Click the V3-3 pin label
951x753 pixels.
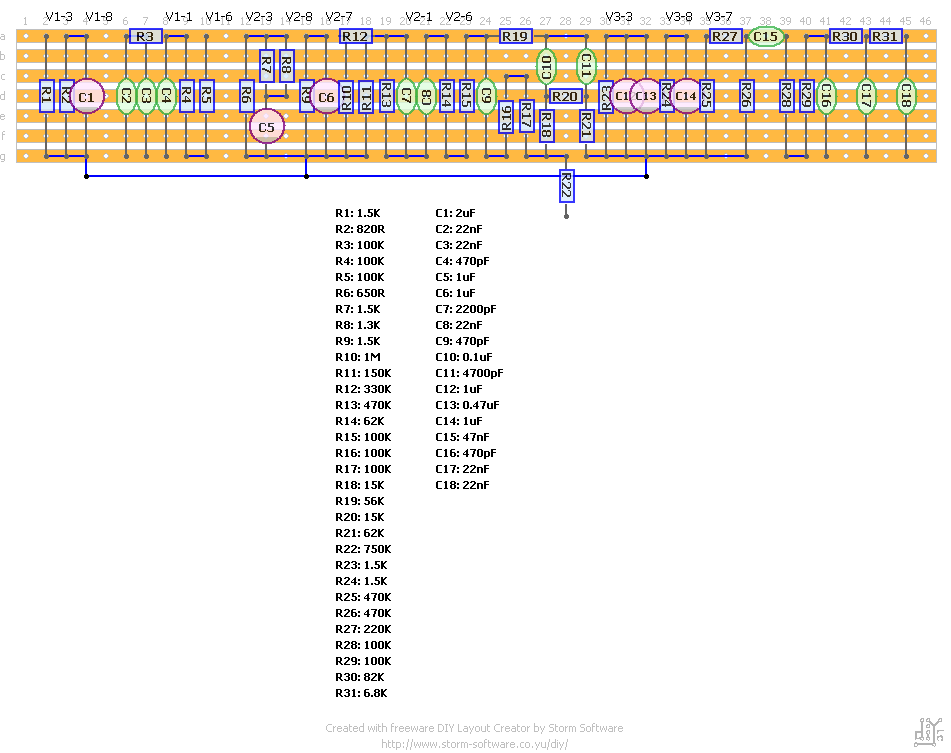[x=619, y=17]
